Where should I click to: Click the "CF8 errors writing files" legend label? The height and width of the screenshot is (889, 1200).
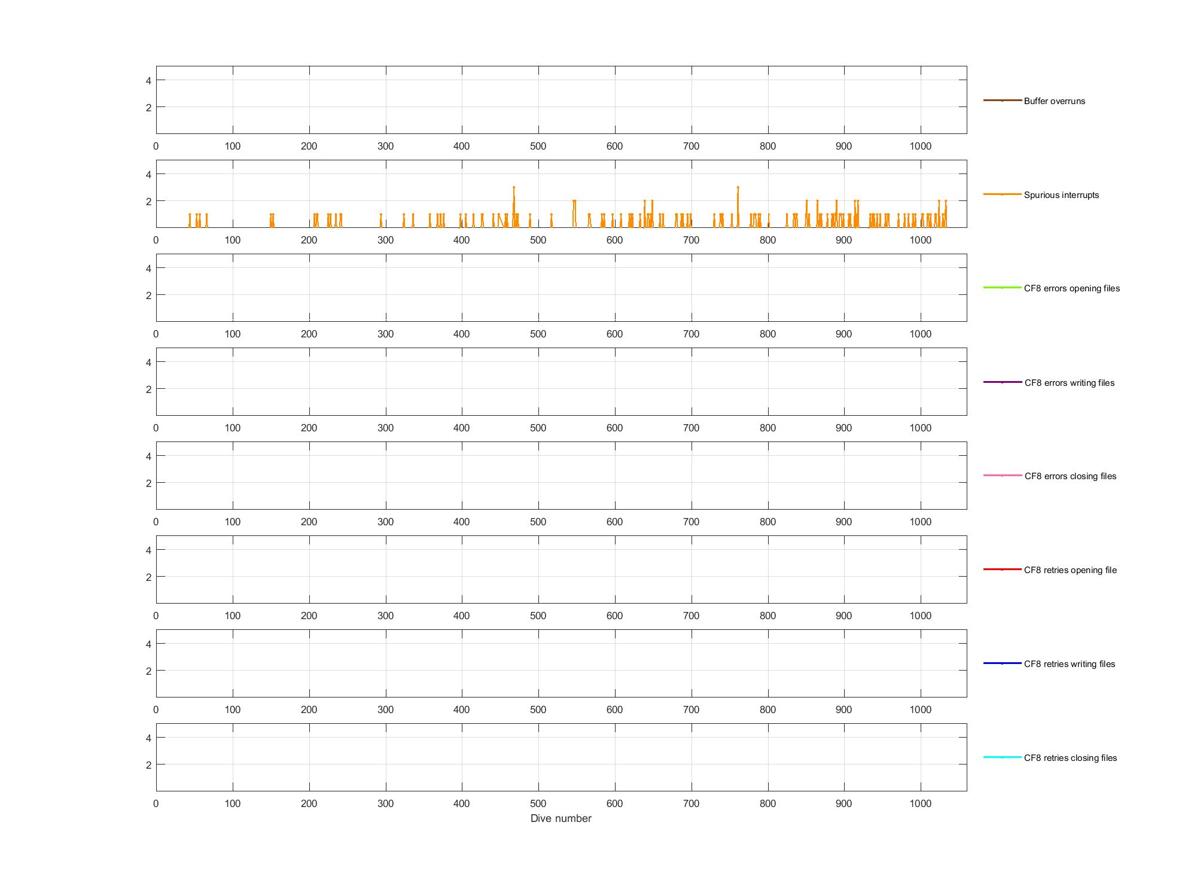click(x=1069, y=383)
